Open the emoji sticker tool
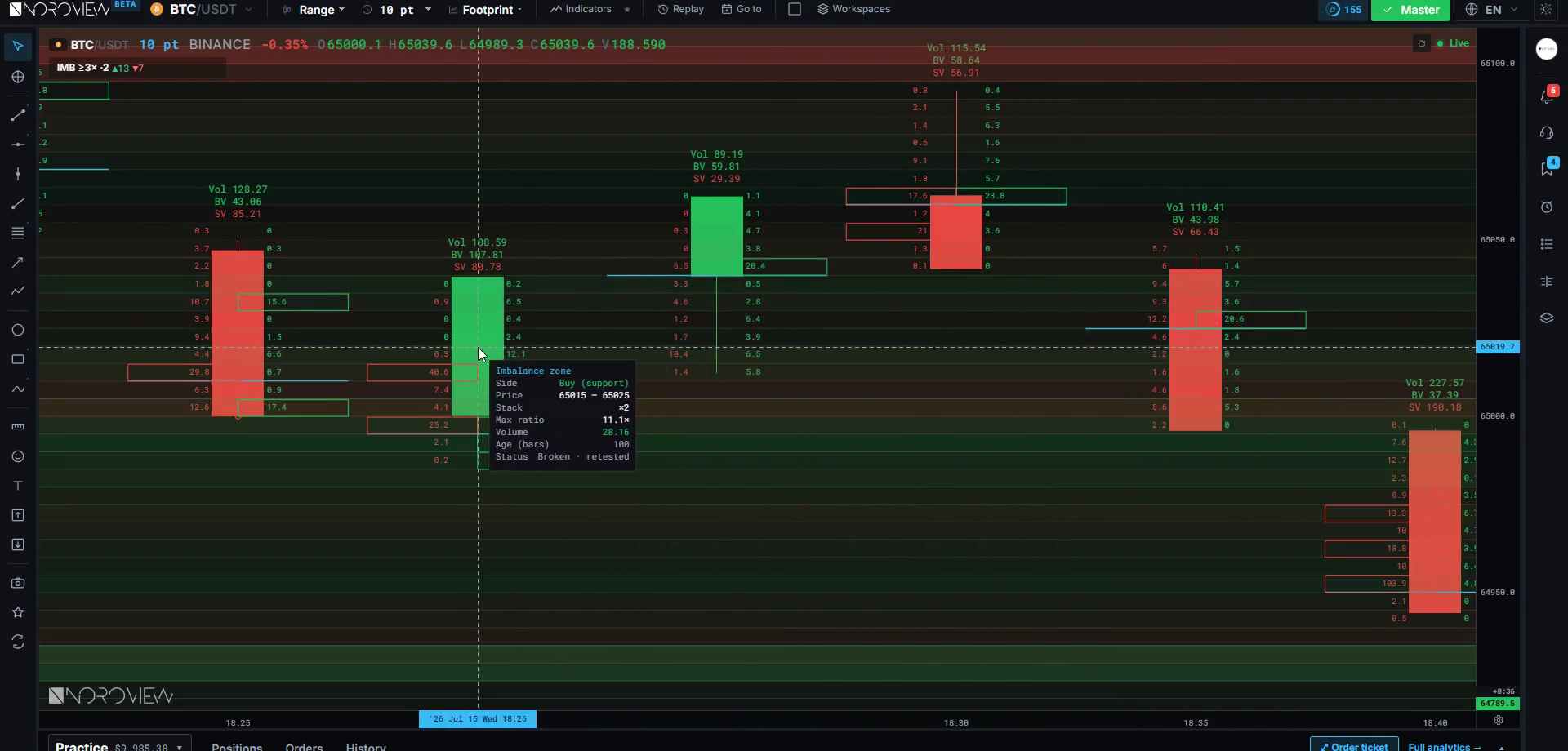1568x751 pixels. [x=18, y=456]
